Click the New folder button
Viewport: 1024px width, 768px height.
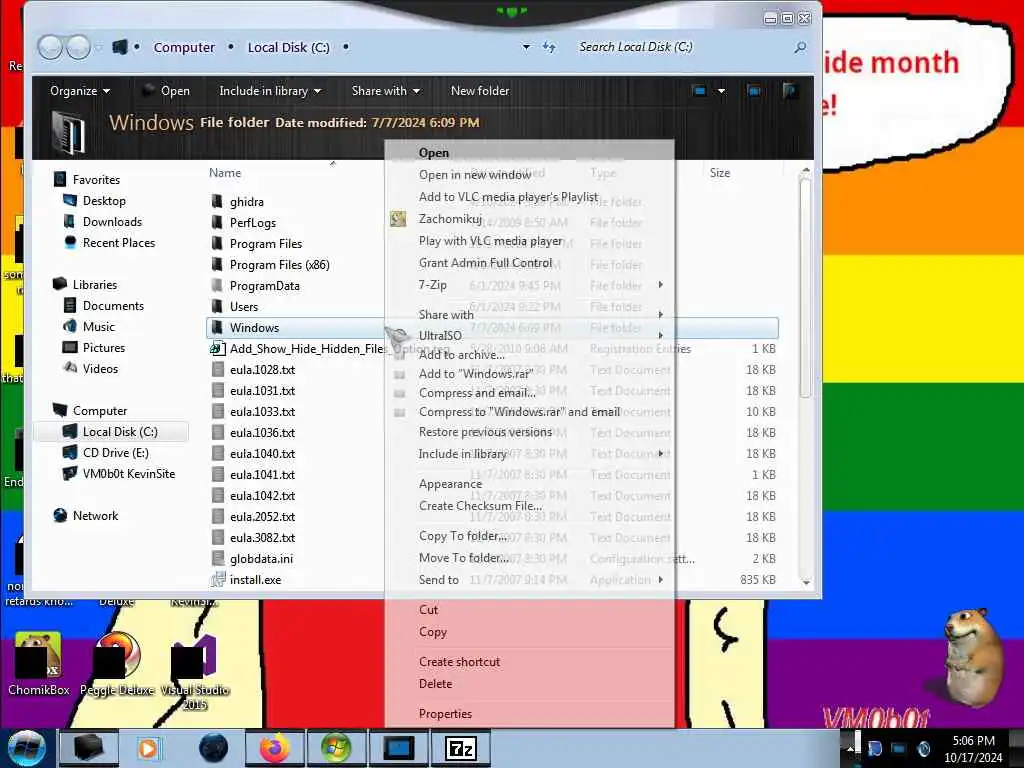pos(480,91)
